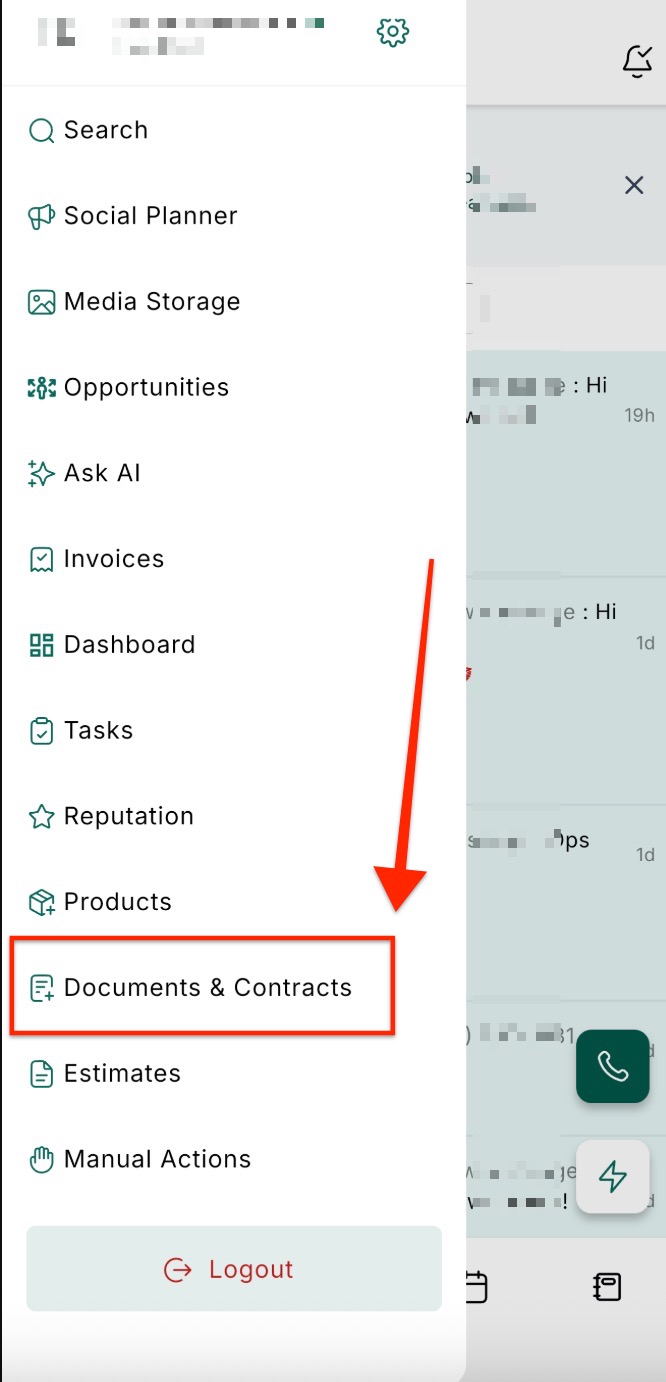Screen dimensions: 666x1382
Task: Click the sparkle Ask AI icon
Action: click(x=41, y=473)
